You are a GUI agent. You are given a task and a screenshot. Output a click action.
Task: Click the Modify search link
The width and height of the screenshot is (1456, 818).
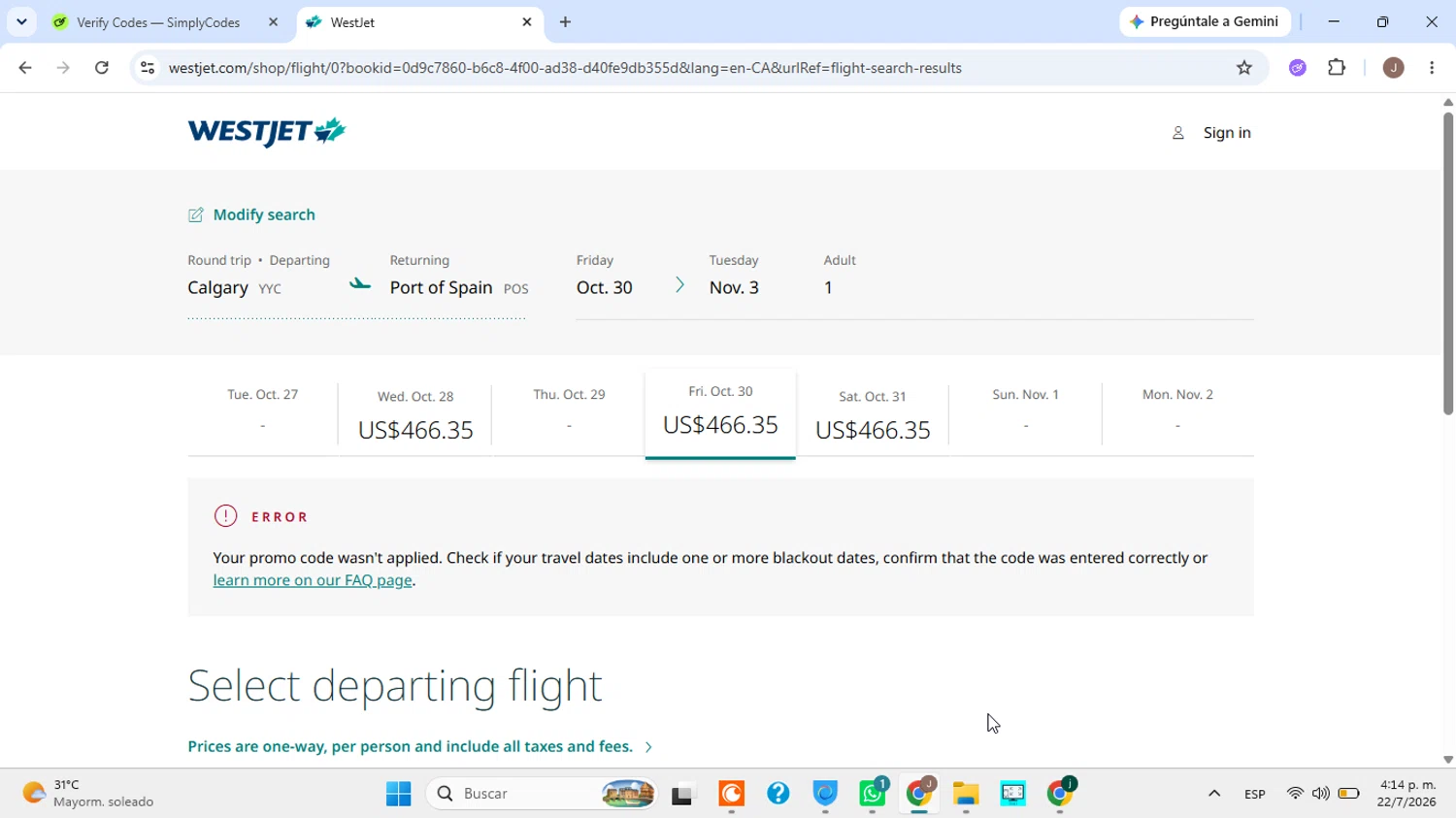[x=264, y=215]
